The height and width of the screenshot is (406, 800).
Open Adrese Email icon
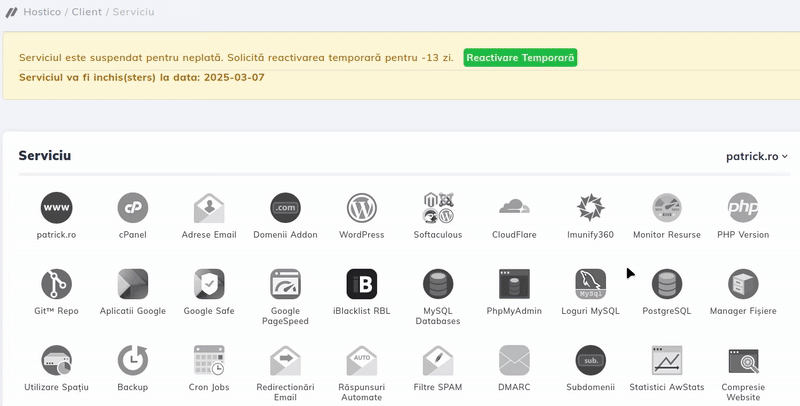(209, 208)
